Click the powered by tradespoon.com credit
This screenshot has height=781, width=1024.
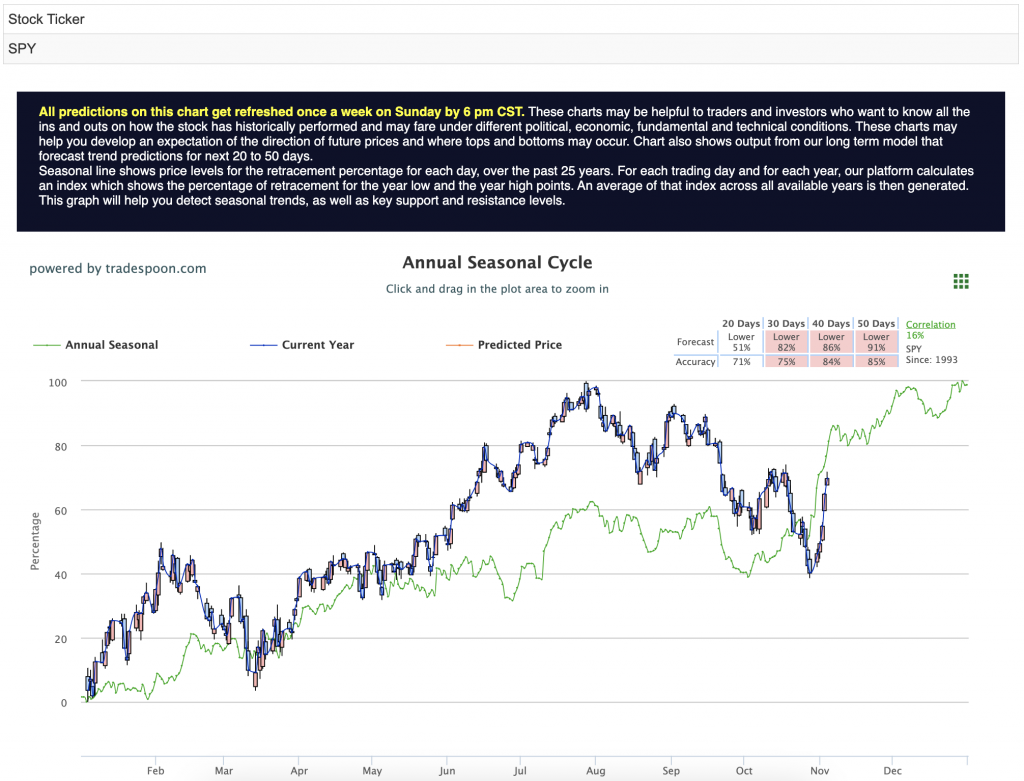click(118, 268)
